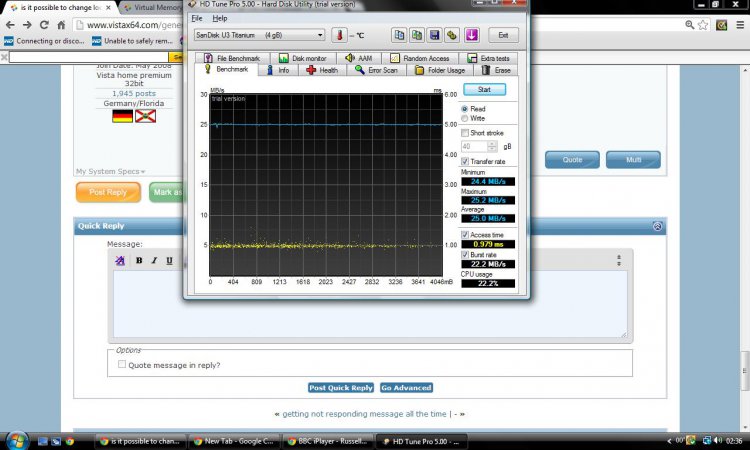
Task: Click the Post Quick Reply button
Action: point(341,388)
